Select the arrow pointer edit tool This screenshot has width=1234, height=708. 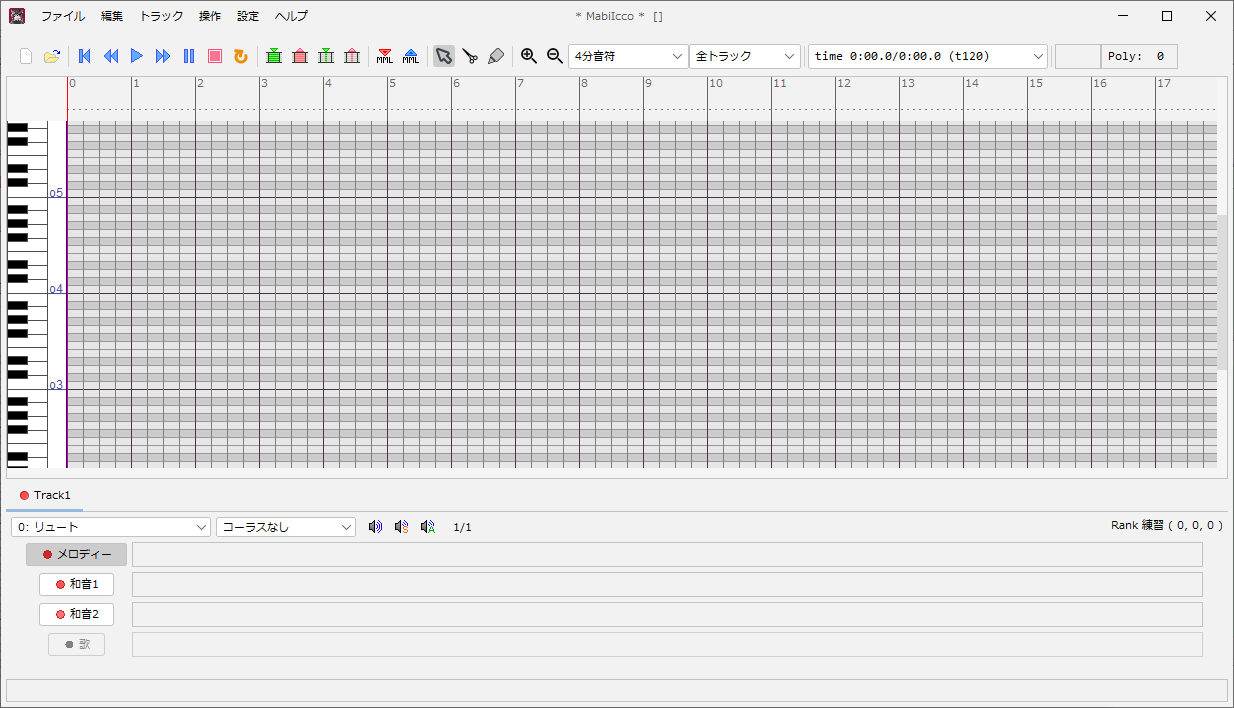click(444, 56)
